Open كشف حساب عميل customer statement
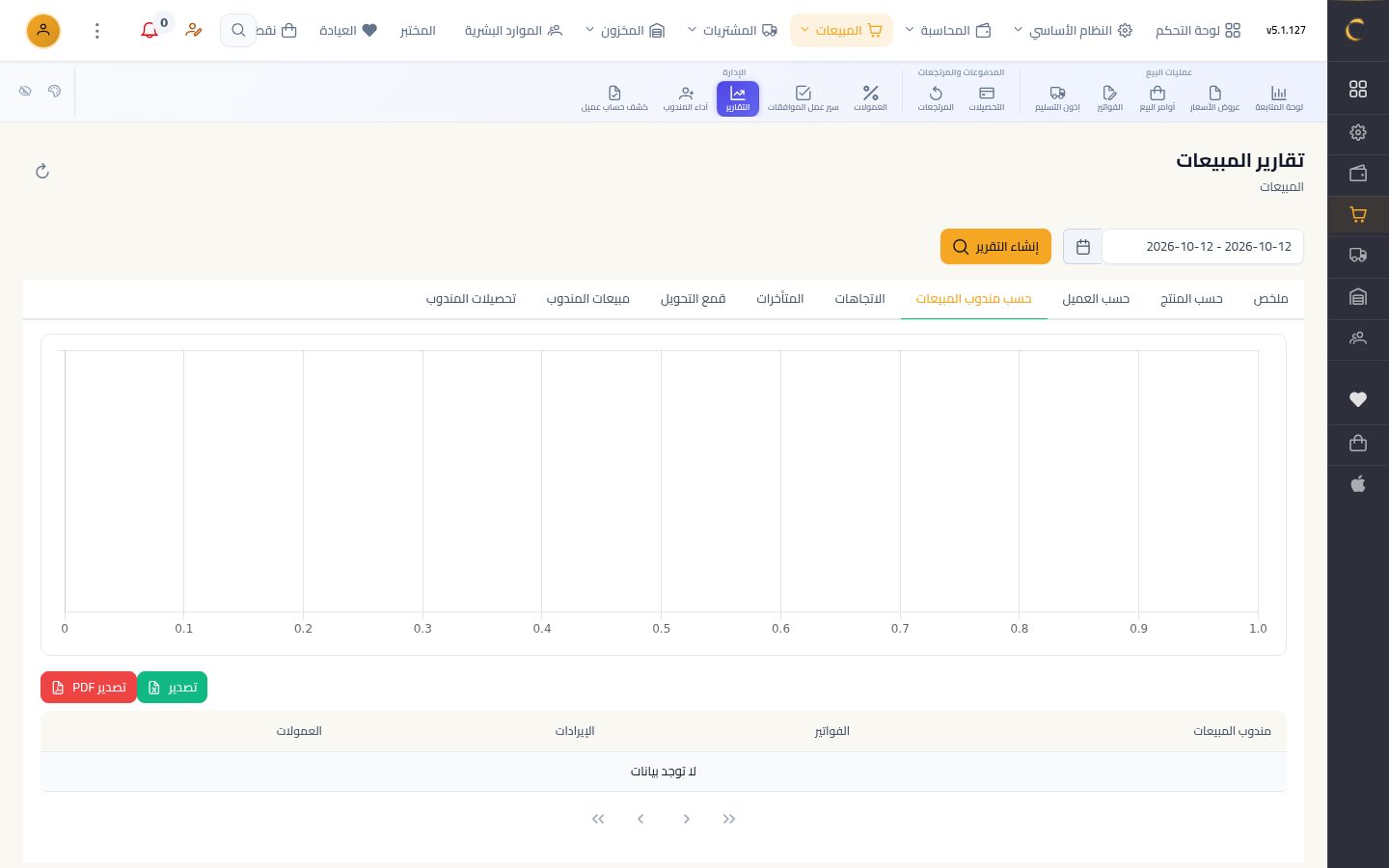 [614, 98]
